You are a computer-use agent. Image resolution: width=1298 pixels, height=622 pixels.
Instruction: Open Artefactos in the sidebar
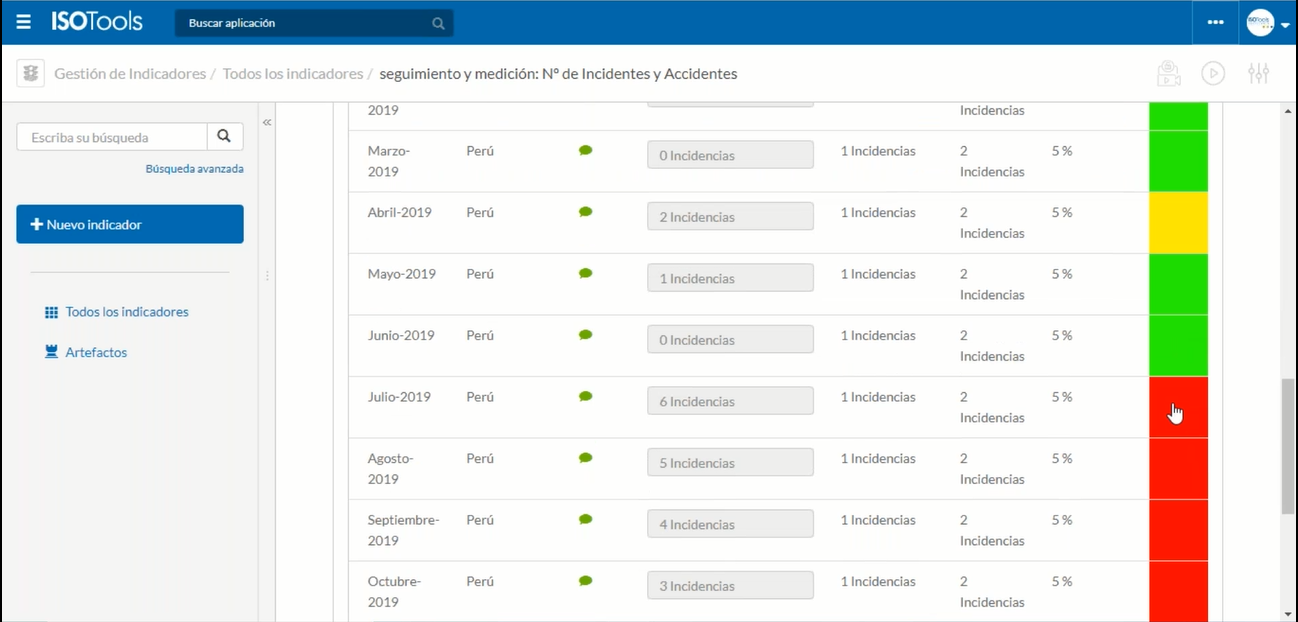96,353
